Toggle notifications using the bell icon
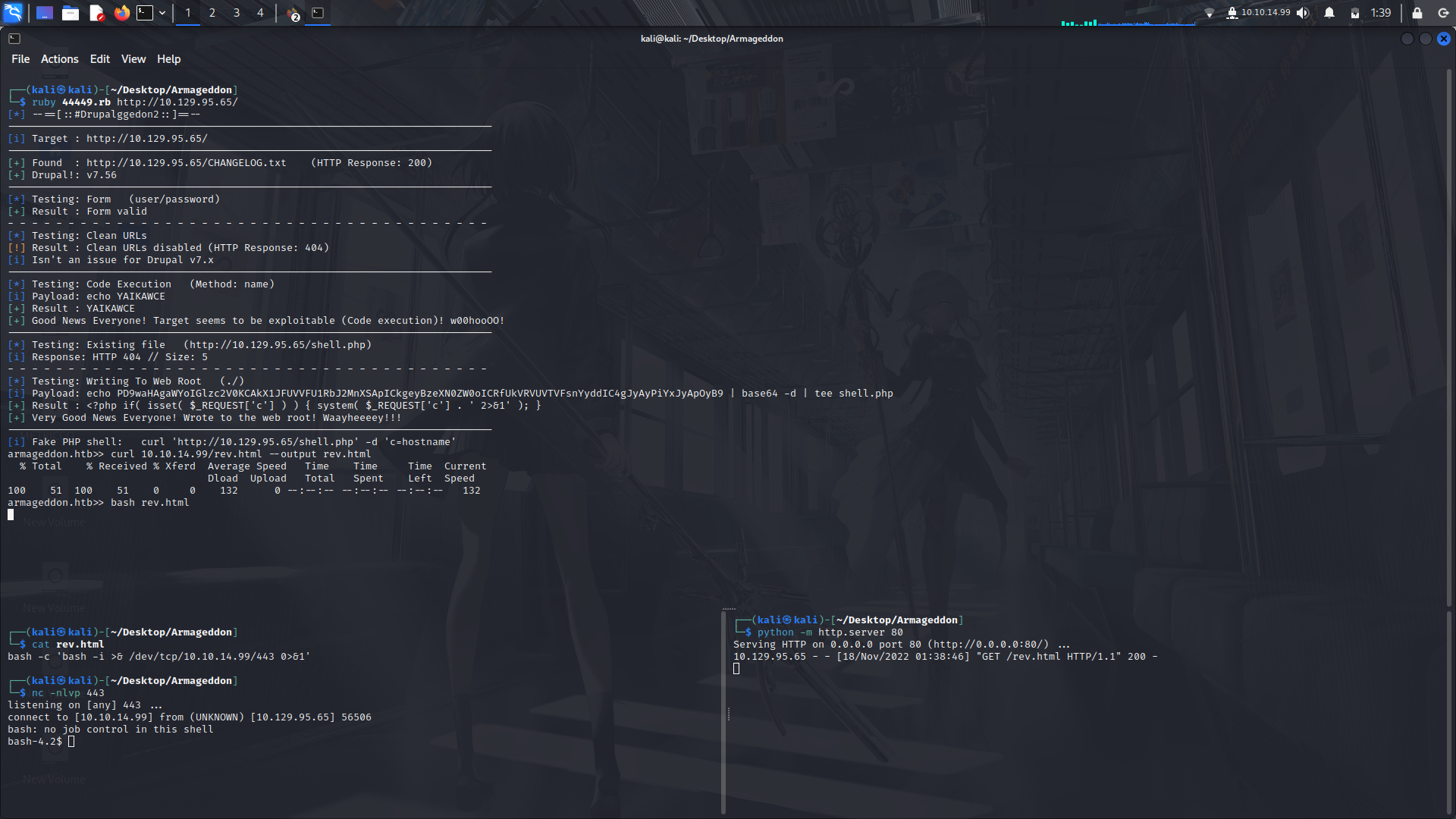The image size is (1456, 819). pyautogui.click(x=1329, y=12)
